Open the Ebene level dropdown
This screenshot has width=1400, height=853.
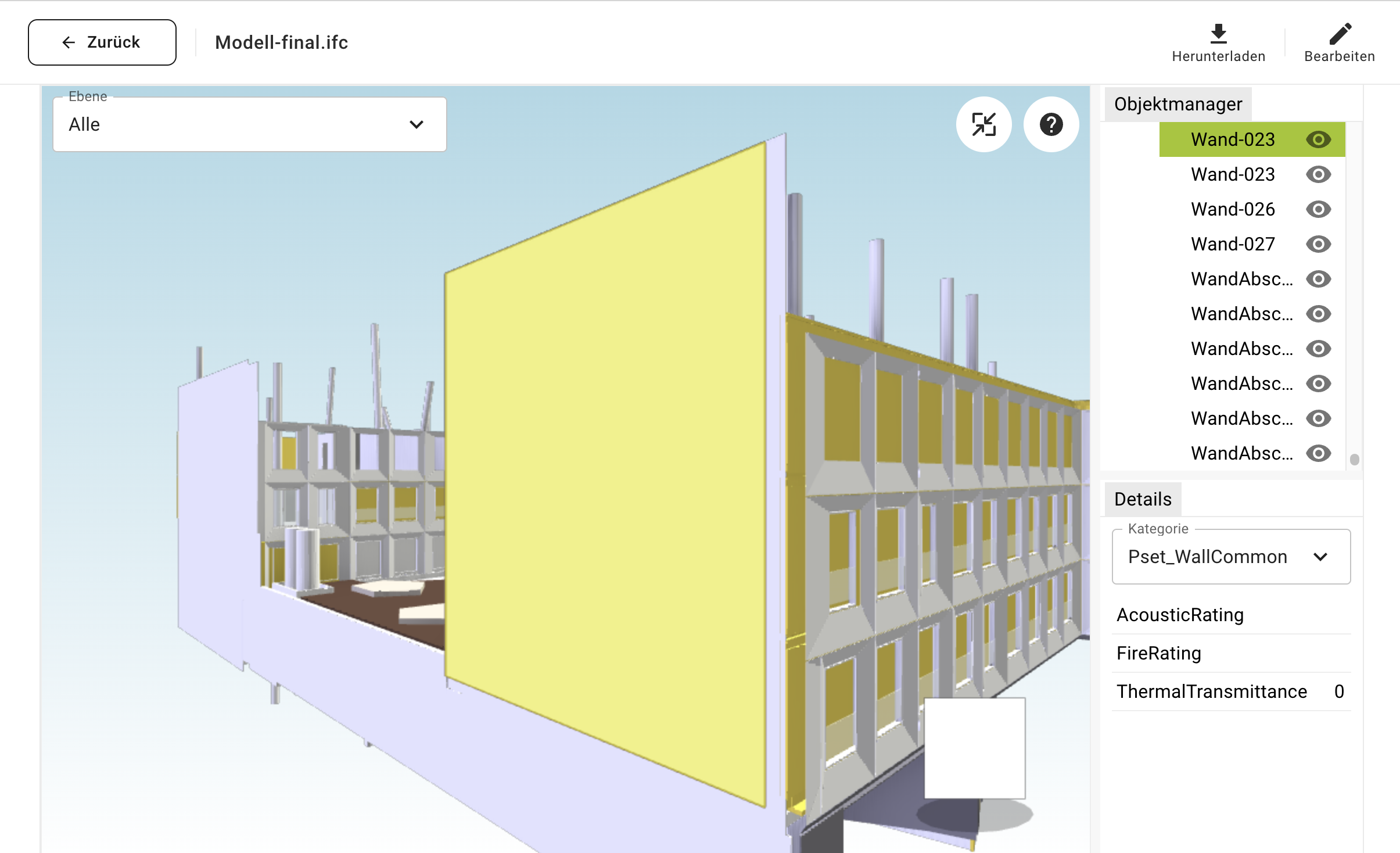click(249, 124)
